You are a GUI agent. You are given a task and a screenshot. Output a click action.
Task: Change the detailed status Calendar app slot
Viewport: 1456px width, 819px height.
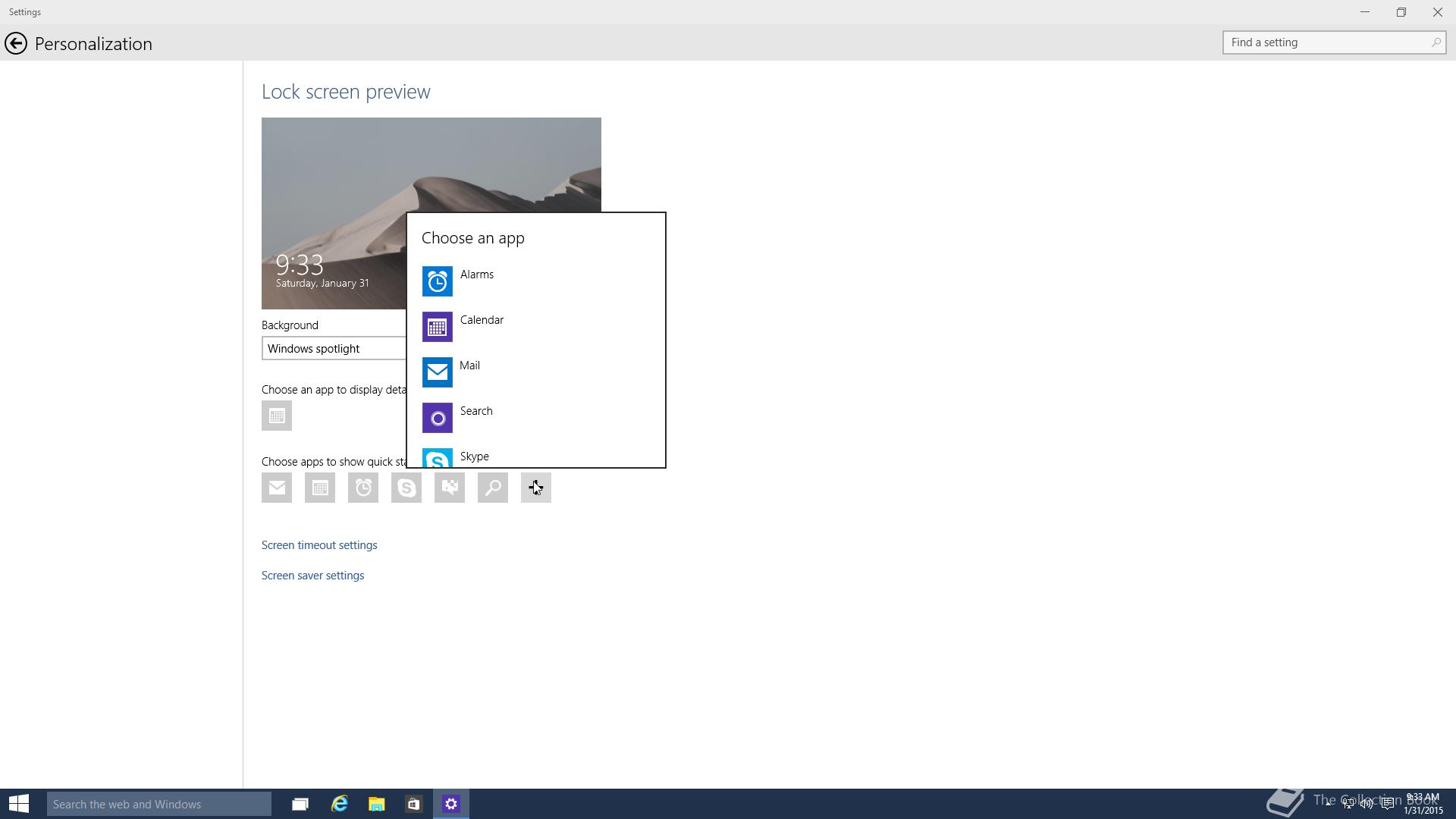277,416
